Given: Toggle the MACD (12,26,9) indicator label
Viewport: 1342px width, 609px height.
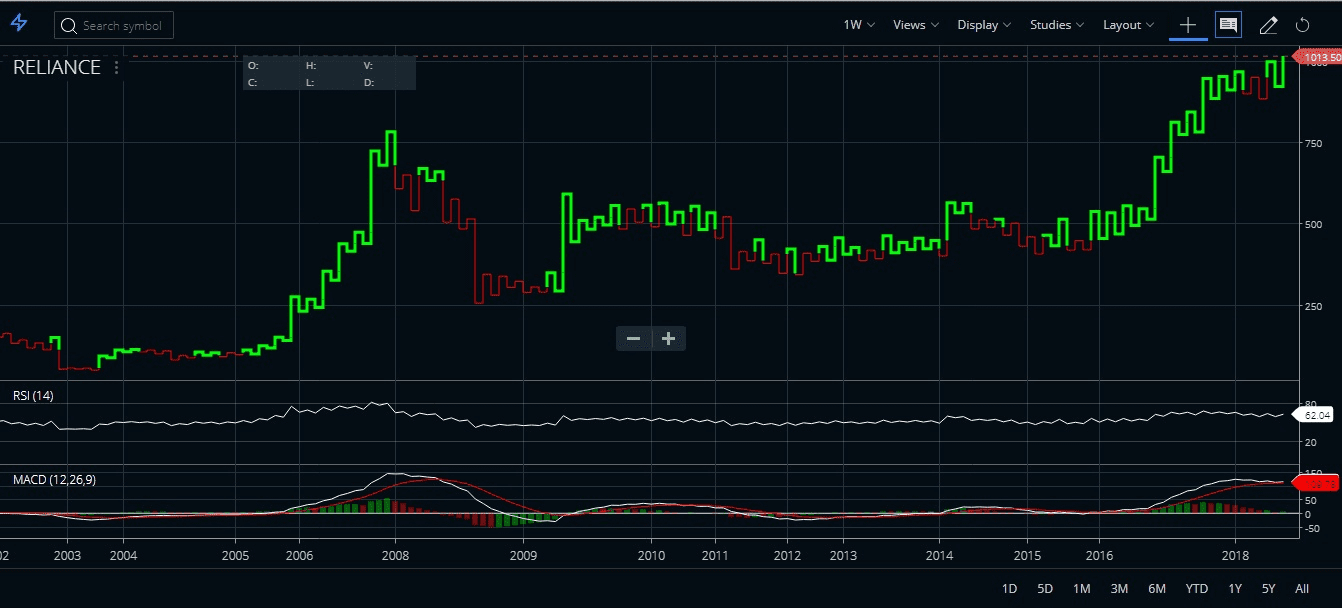Looking at the screenshot, I should pyautogui.click(x=53, y=479).
